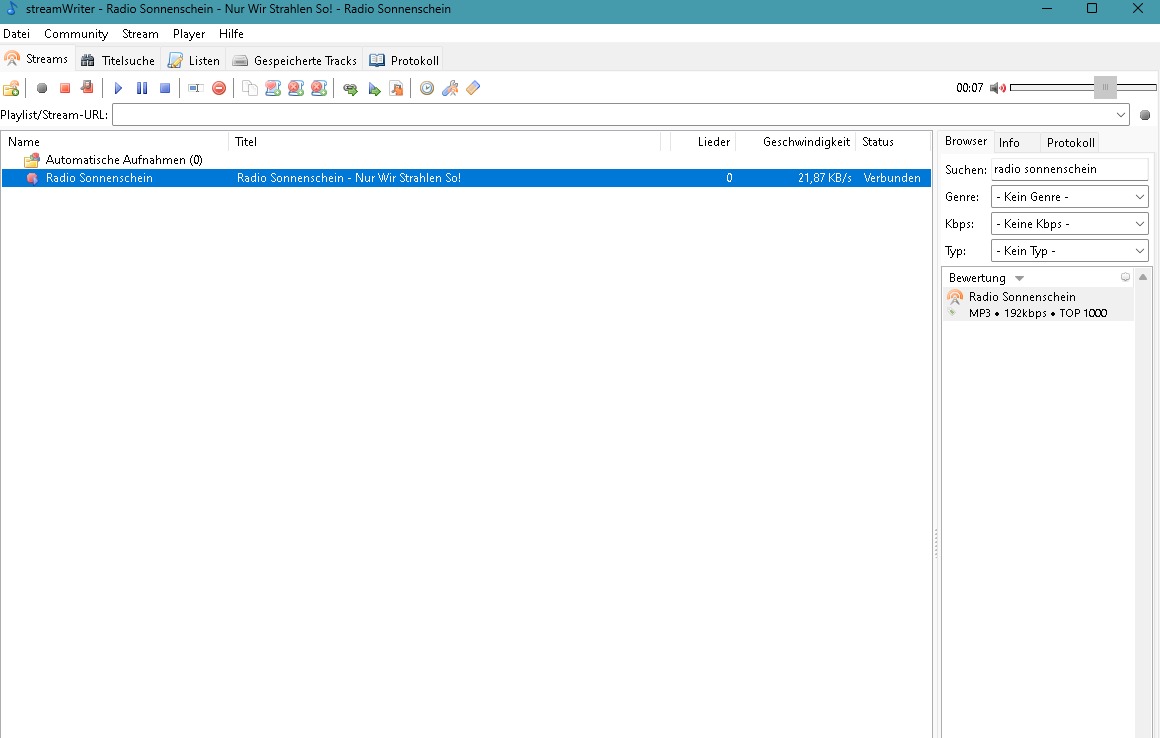Open the Stream menu

click(x=141, y=34)
